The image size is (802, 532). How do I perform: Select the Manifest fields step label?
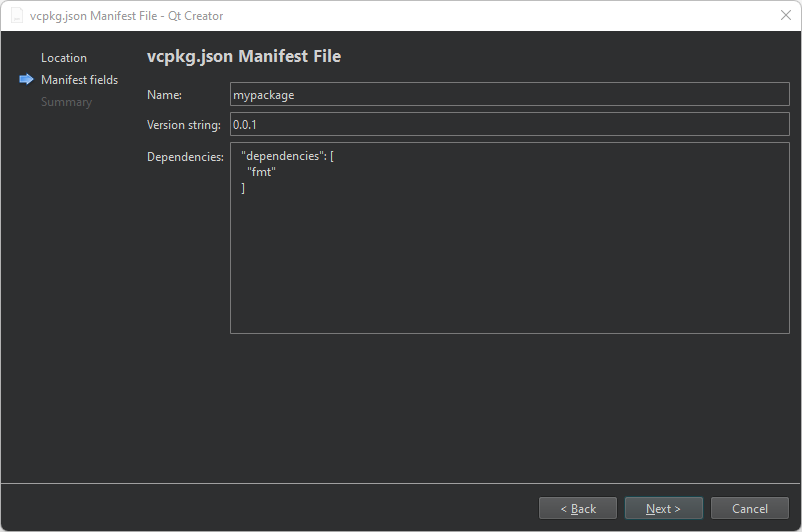click(79, 80)
